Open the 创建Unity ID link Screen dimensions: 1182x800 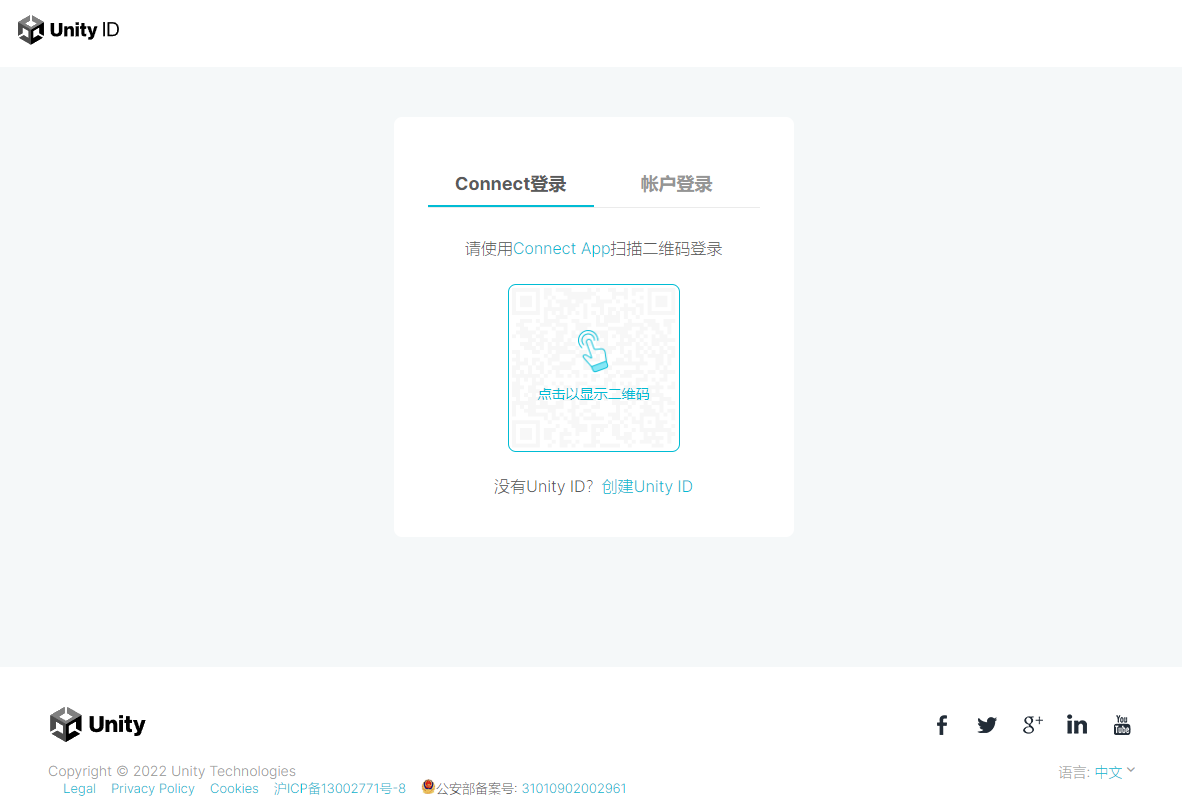647,486
